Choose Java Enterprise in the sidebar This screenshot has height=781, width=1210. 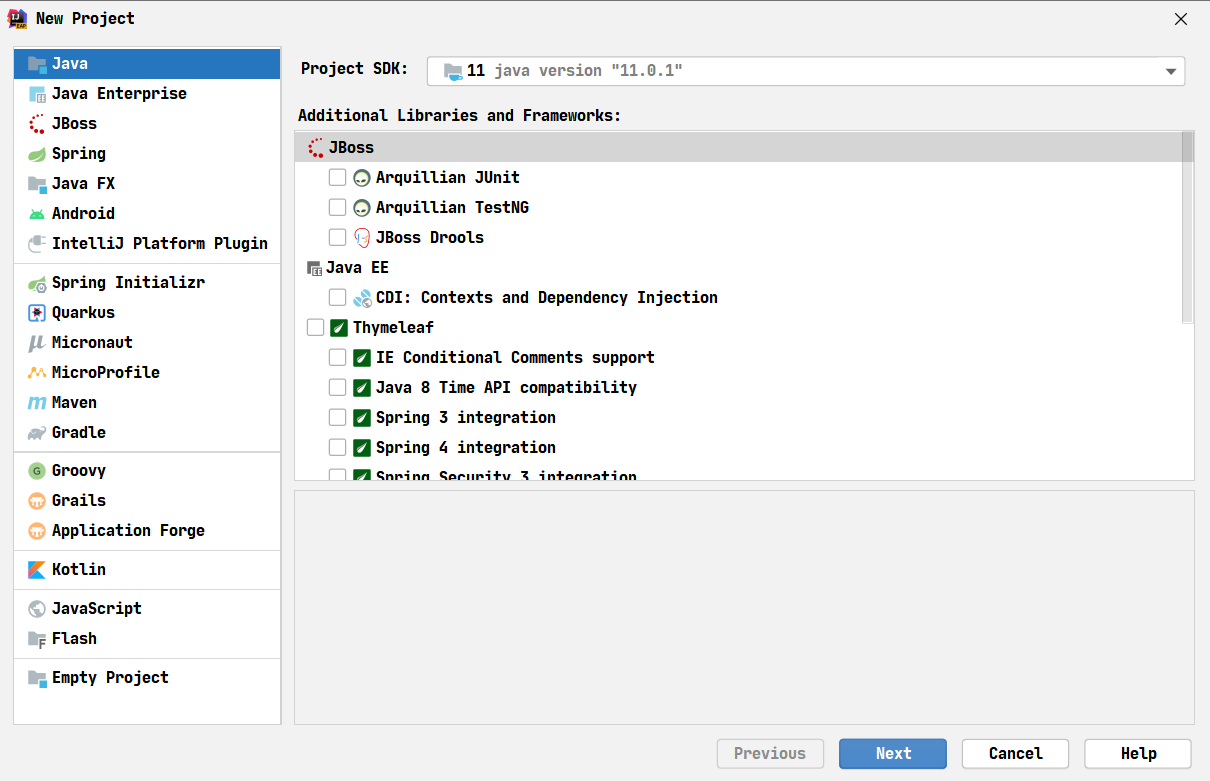pyautogui.click(x=147, y=94)
